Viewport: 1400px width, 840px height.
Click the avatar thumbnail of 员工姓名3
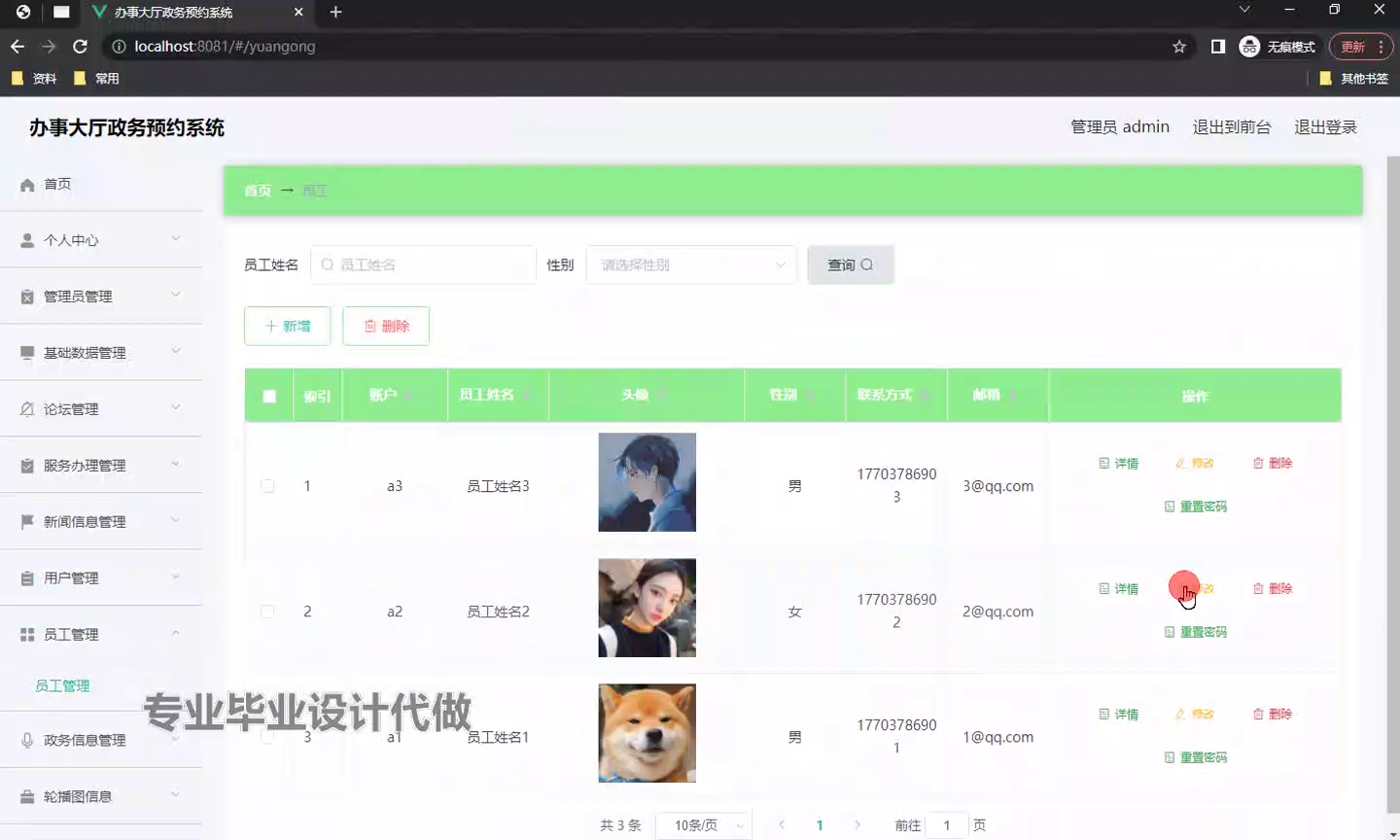coord(647,482)
